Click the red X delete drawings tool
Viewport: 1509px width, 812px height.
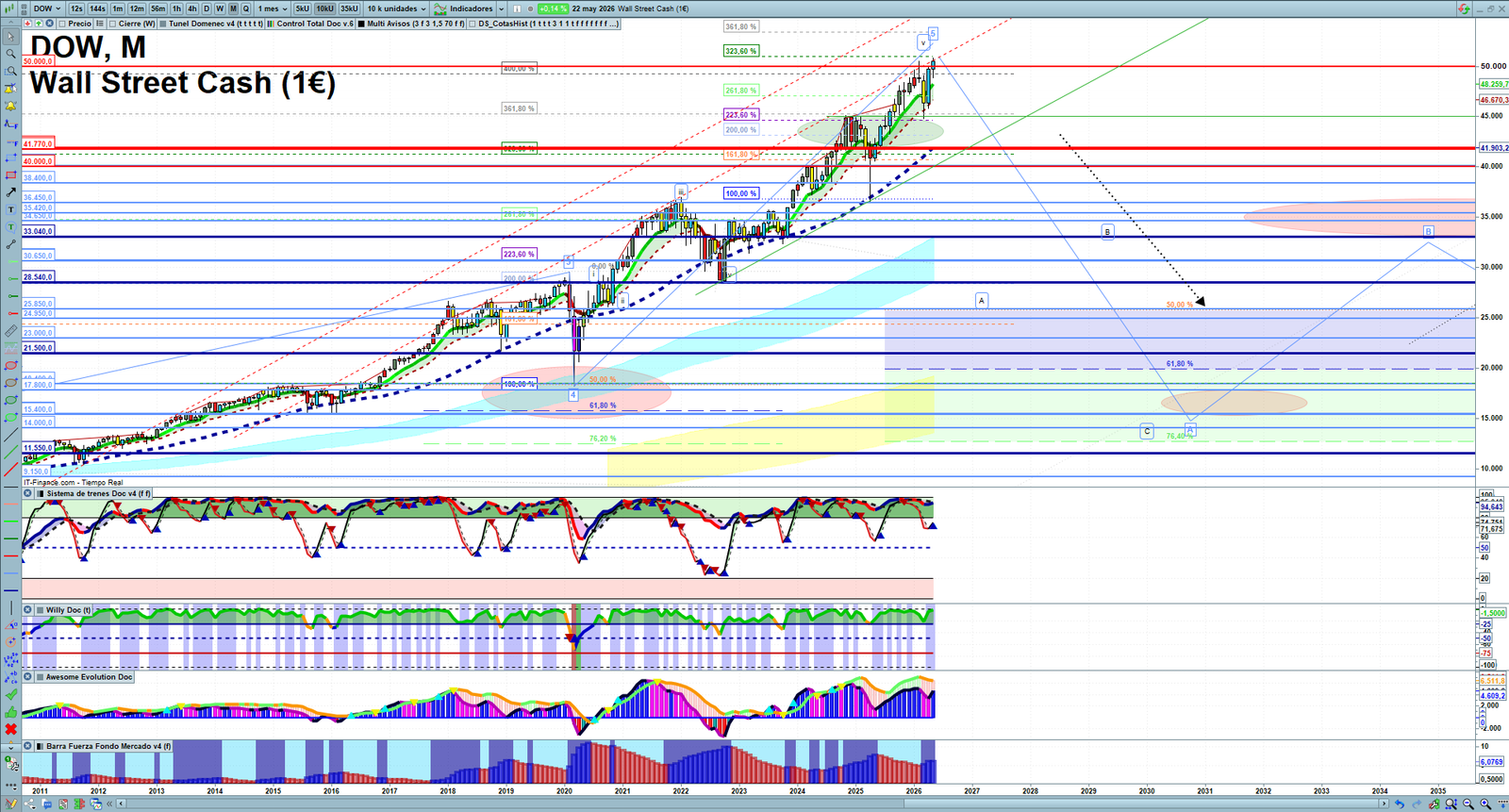coord(10,729)
